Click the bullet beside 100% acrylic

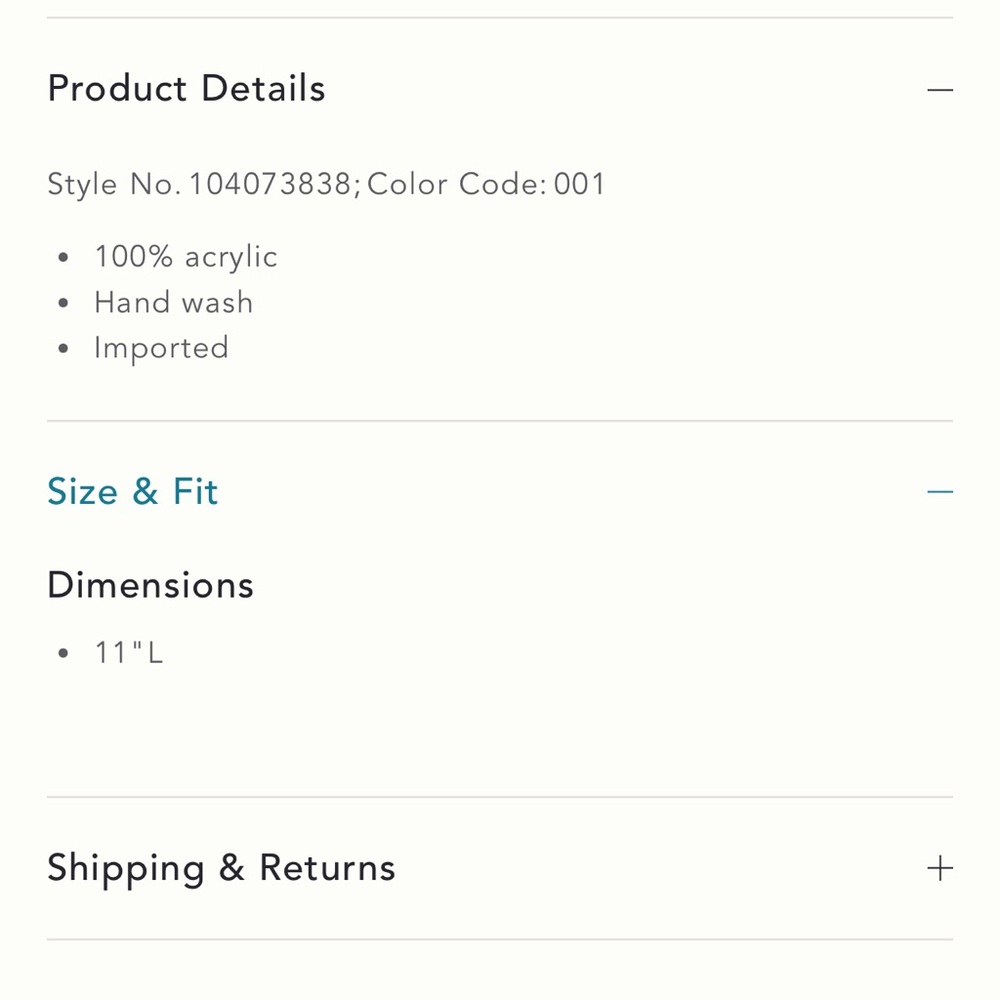pos(62,257)
